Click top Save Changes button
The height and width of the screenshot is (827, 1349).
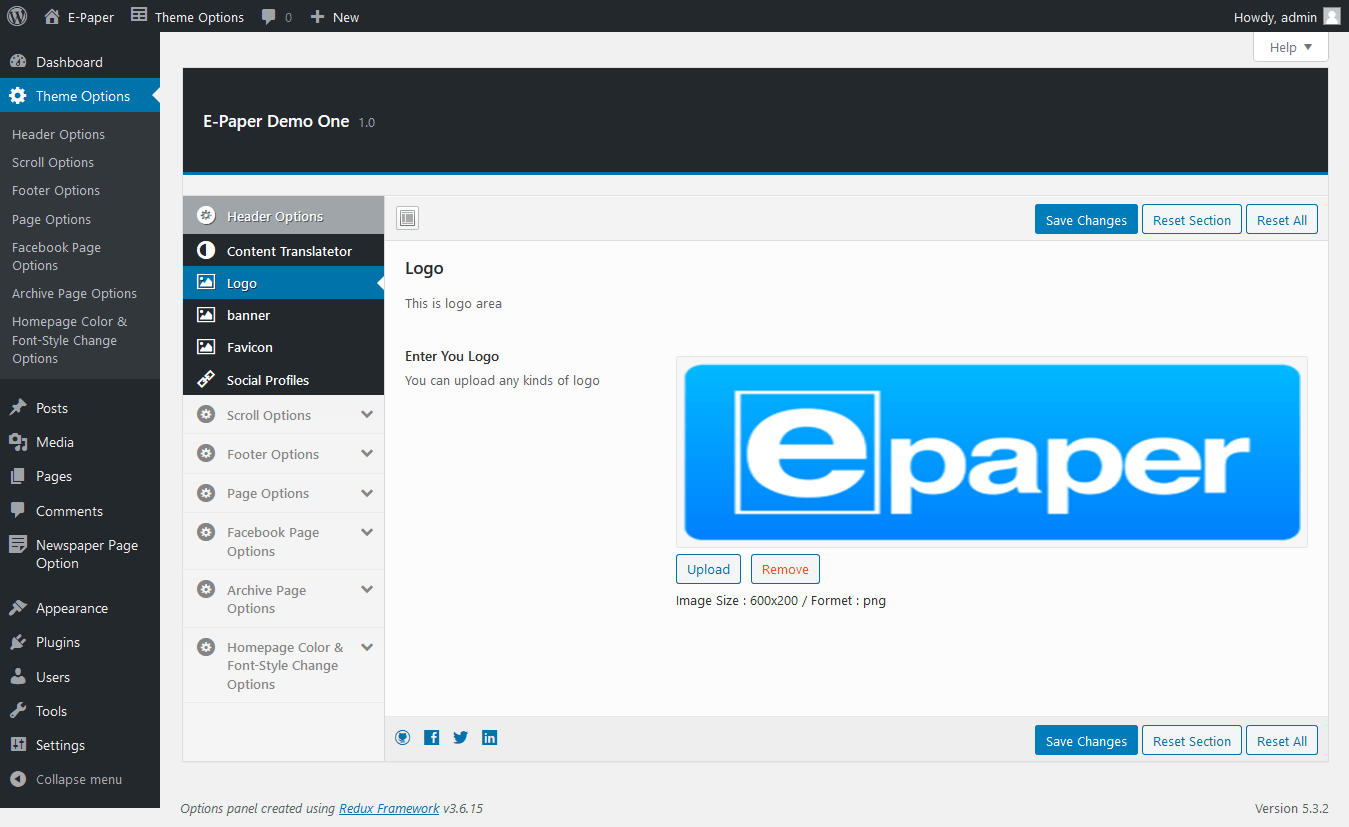[1086, 220]
